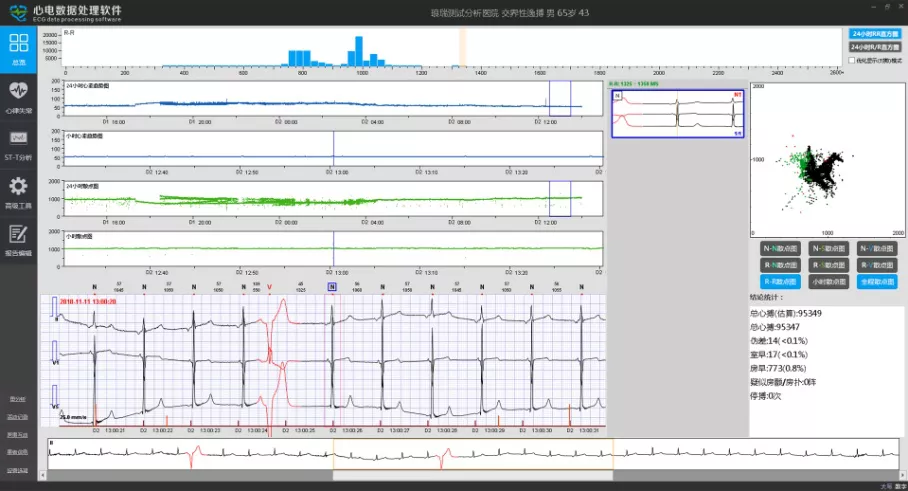Click the red V beat marker

[269, 286]
